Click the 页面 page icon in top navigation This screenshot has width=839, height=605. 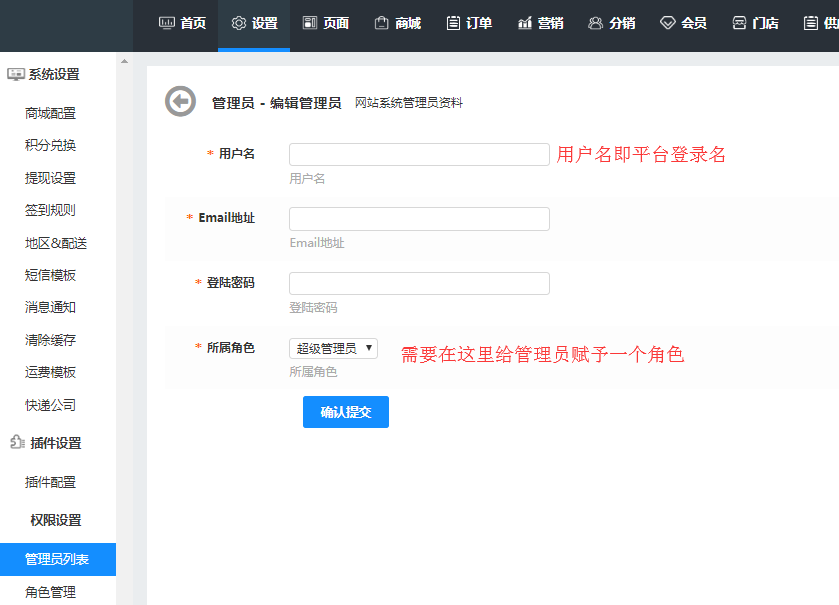click(308, 22)
